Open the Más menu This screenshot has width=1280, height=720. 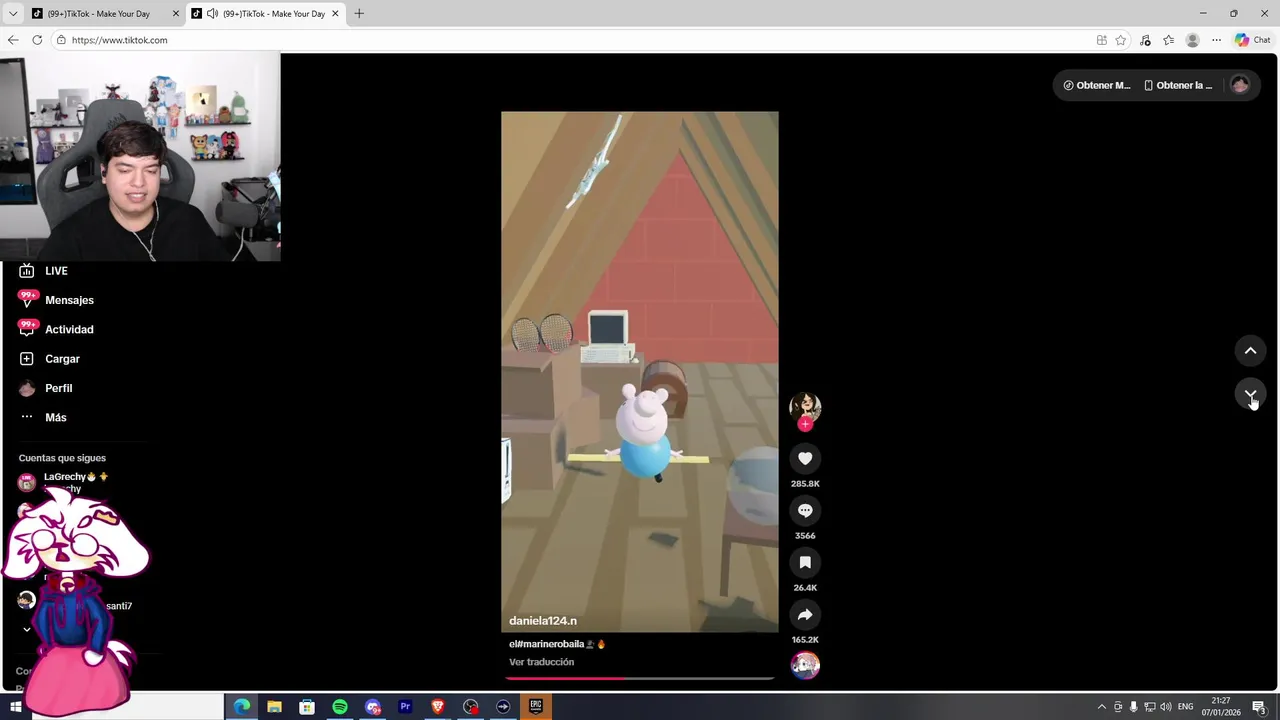coord(43,417)
